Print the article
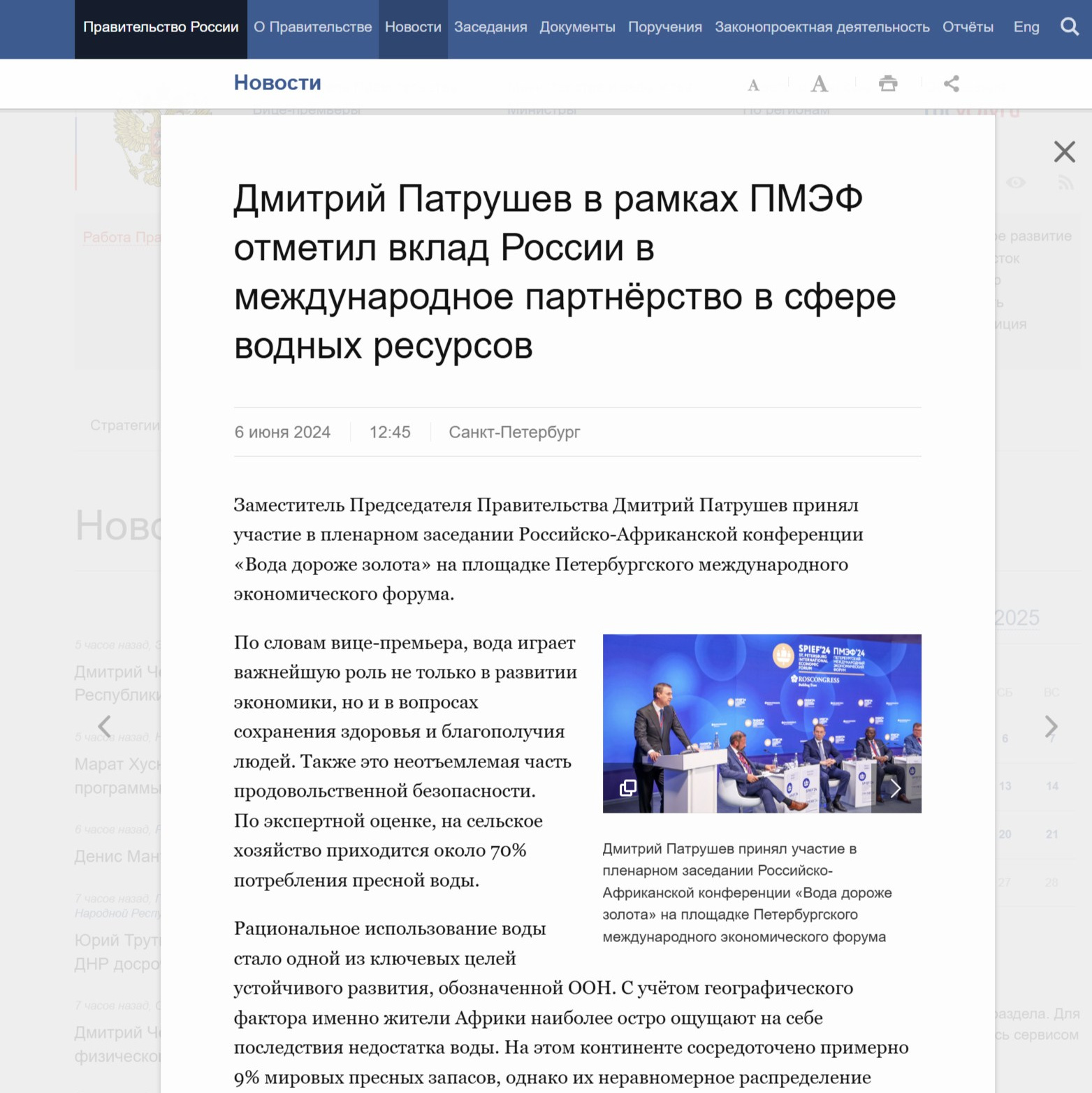Viewport: 1092px width, 1093px height. click(889, 83)
